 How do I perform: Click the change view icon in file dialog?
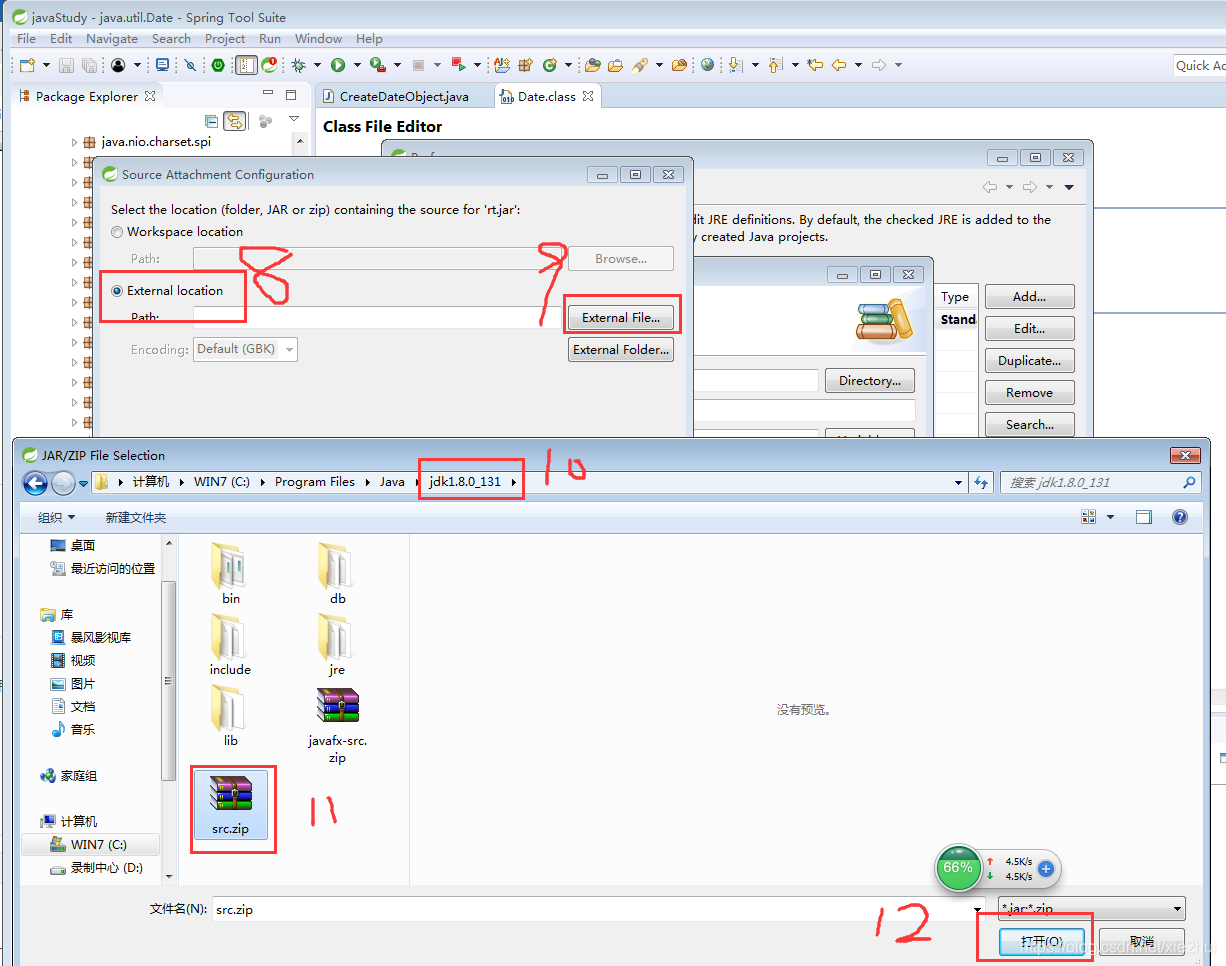[x=1089, y=517]
